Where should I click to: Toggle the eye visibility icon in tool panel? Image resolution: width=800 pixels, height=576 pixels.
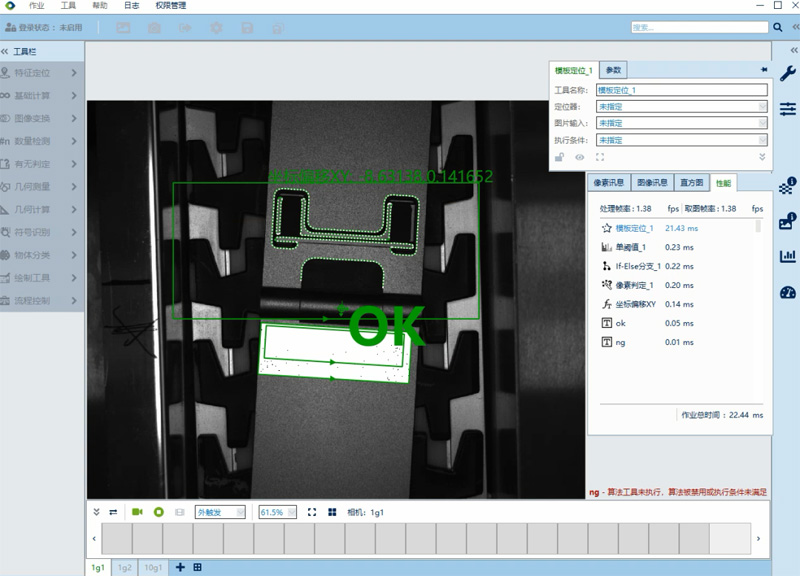(579, 157)
